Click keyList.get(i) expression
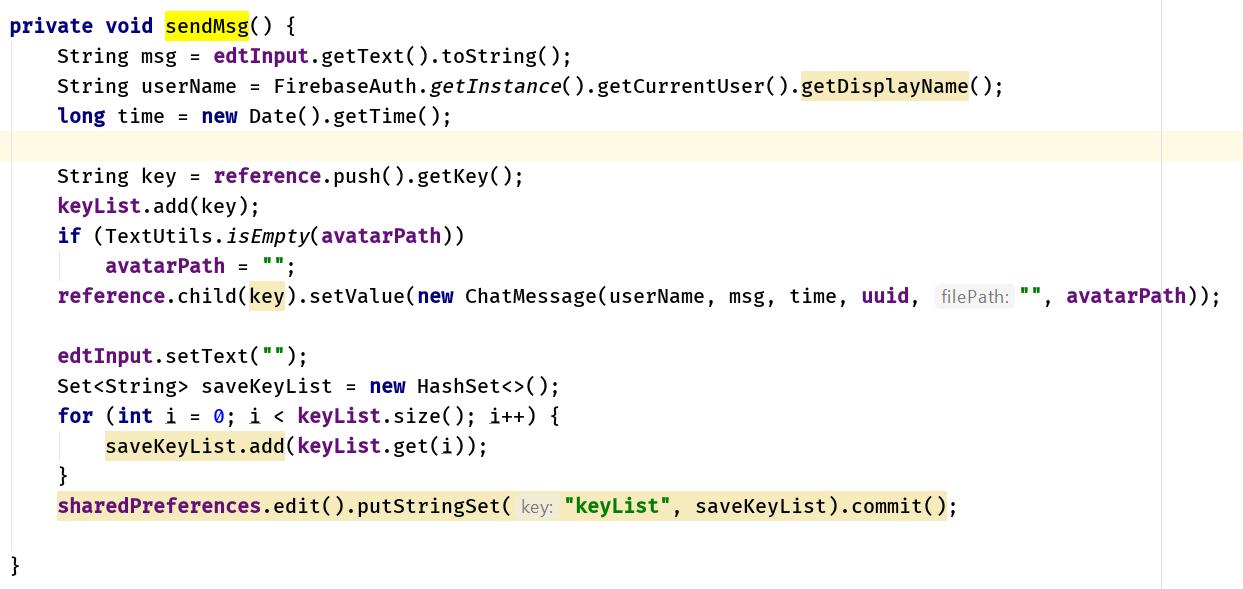This screenshot has width=1243, height=589. (381, 446)
